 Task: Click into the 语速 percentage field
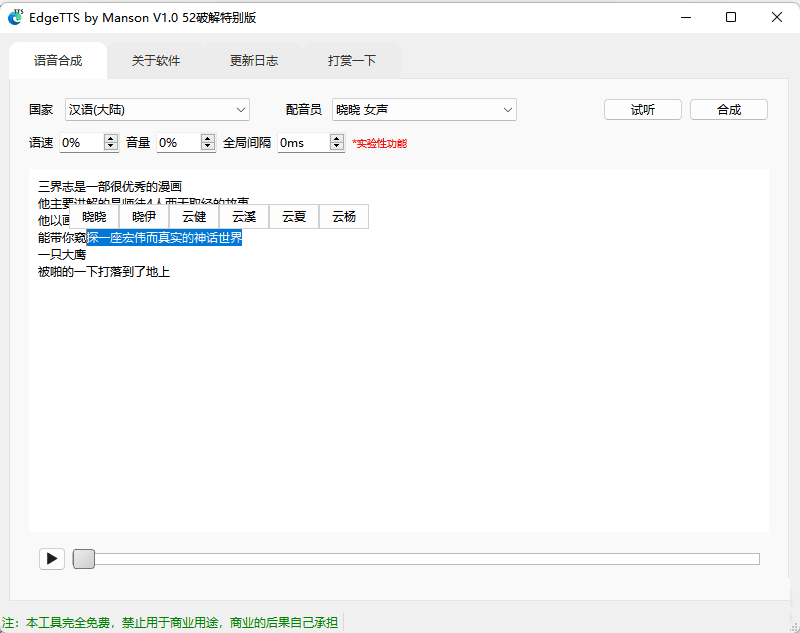[80, 143]
